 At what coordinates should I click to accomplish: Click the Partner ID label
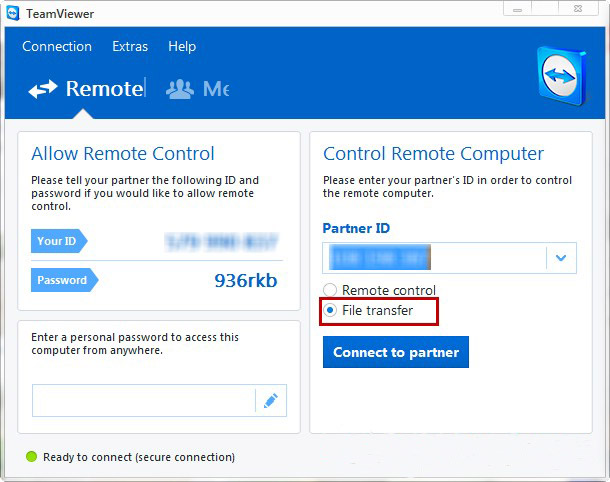pos(356,228)
